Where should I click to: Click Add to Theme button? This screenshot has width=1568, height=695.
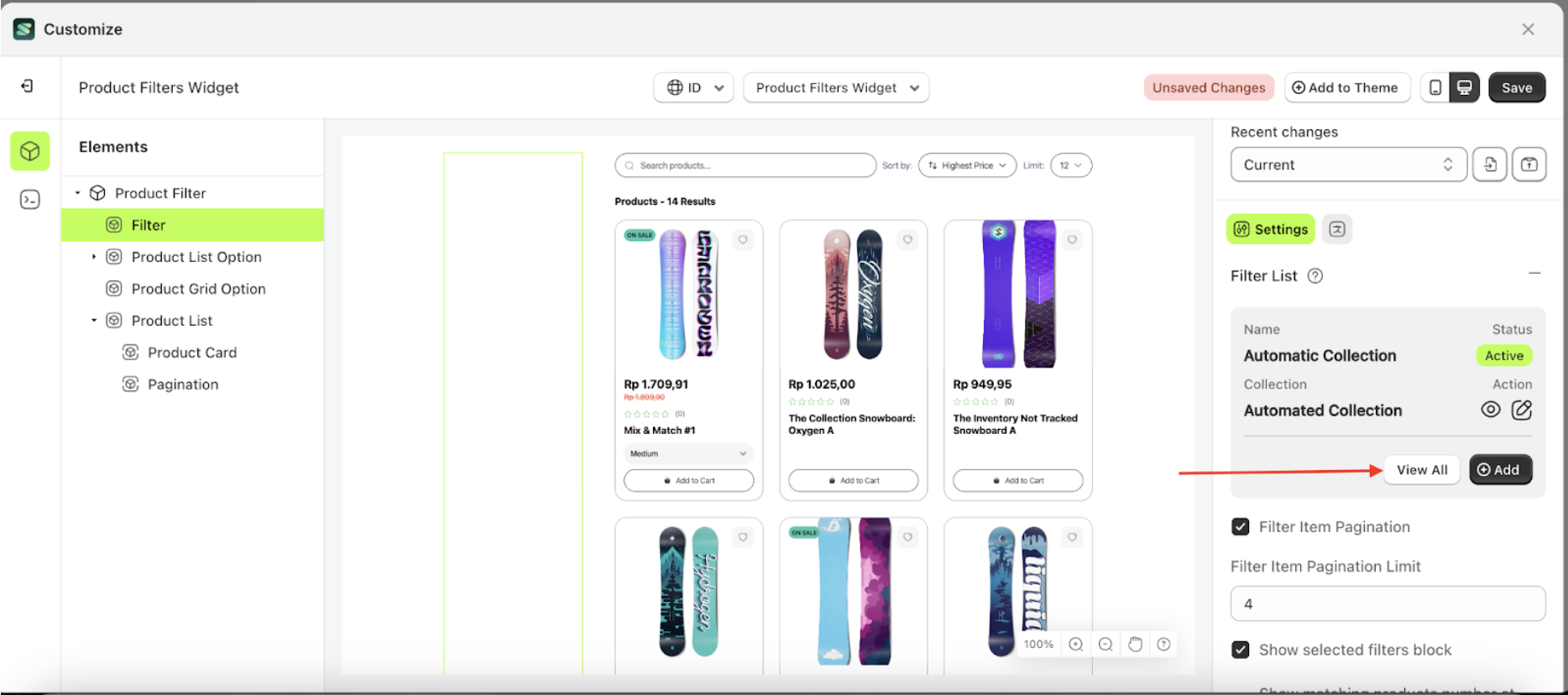click(1346, 87)
